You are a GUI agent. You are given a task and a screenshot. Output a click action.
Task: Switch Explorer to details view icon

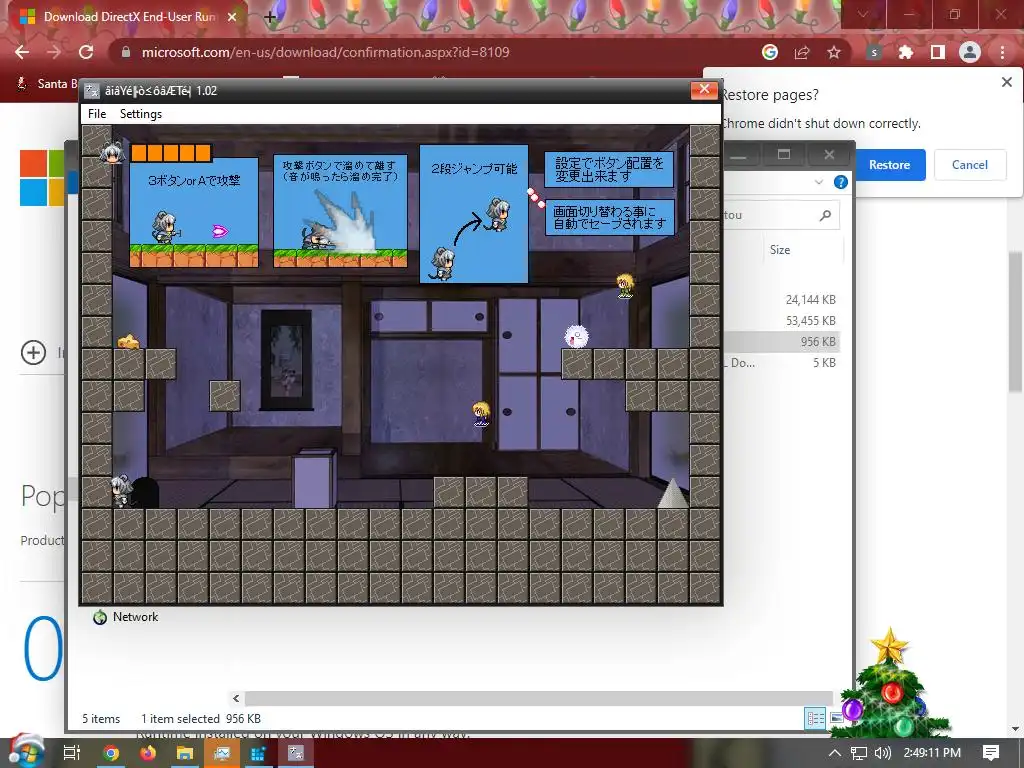pyautogui.click(x=816, y=718)
